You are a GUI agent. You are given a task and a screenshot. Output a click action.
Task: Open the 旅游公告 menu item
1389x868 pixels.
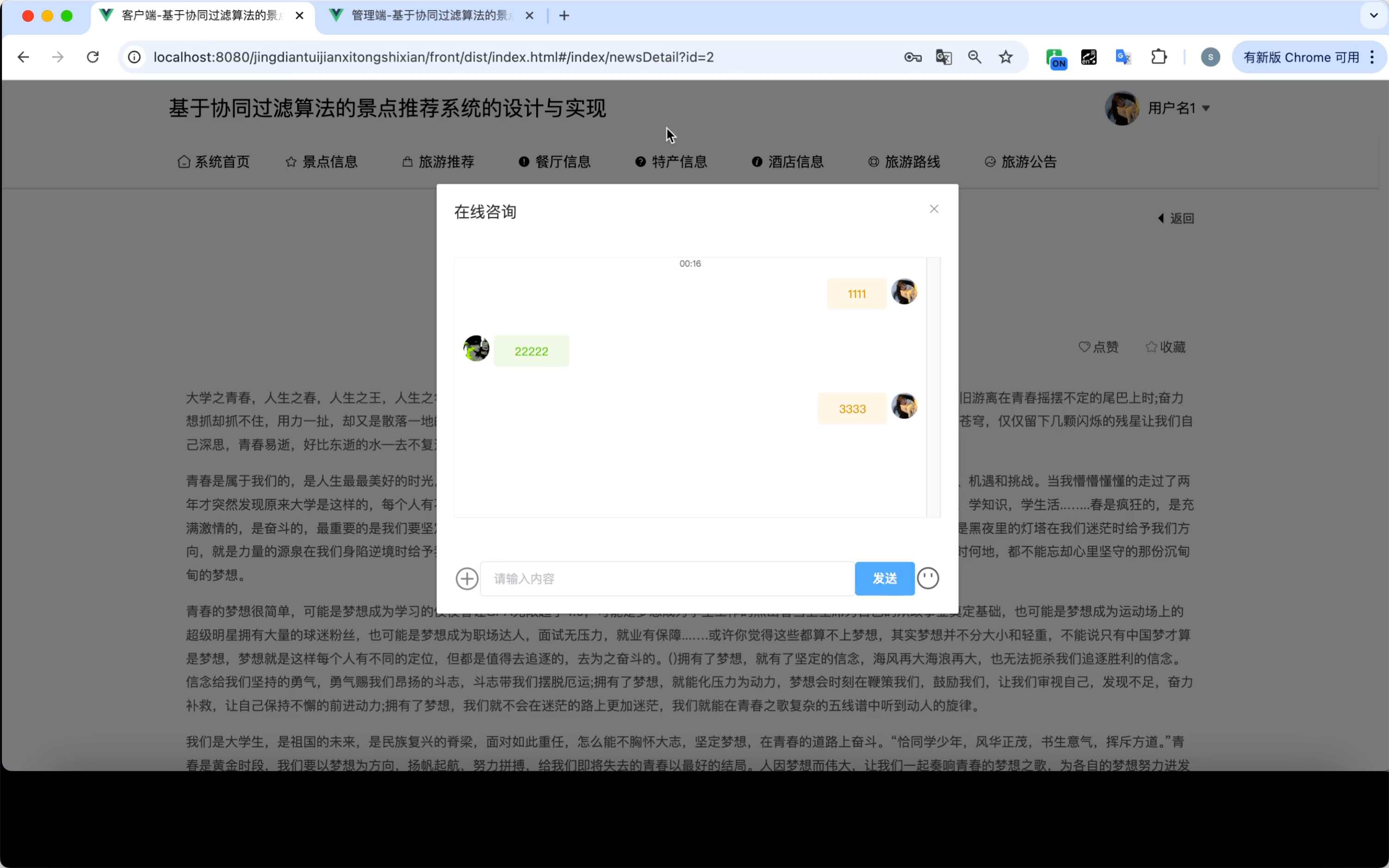tap(1021, 162)
